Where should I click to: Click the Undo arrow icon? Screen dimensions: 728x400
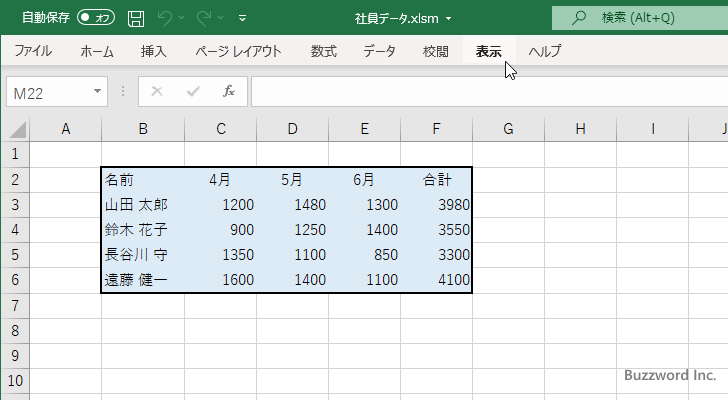(x=165, y=18)
